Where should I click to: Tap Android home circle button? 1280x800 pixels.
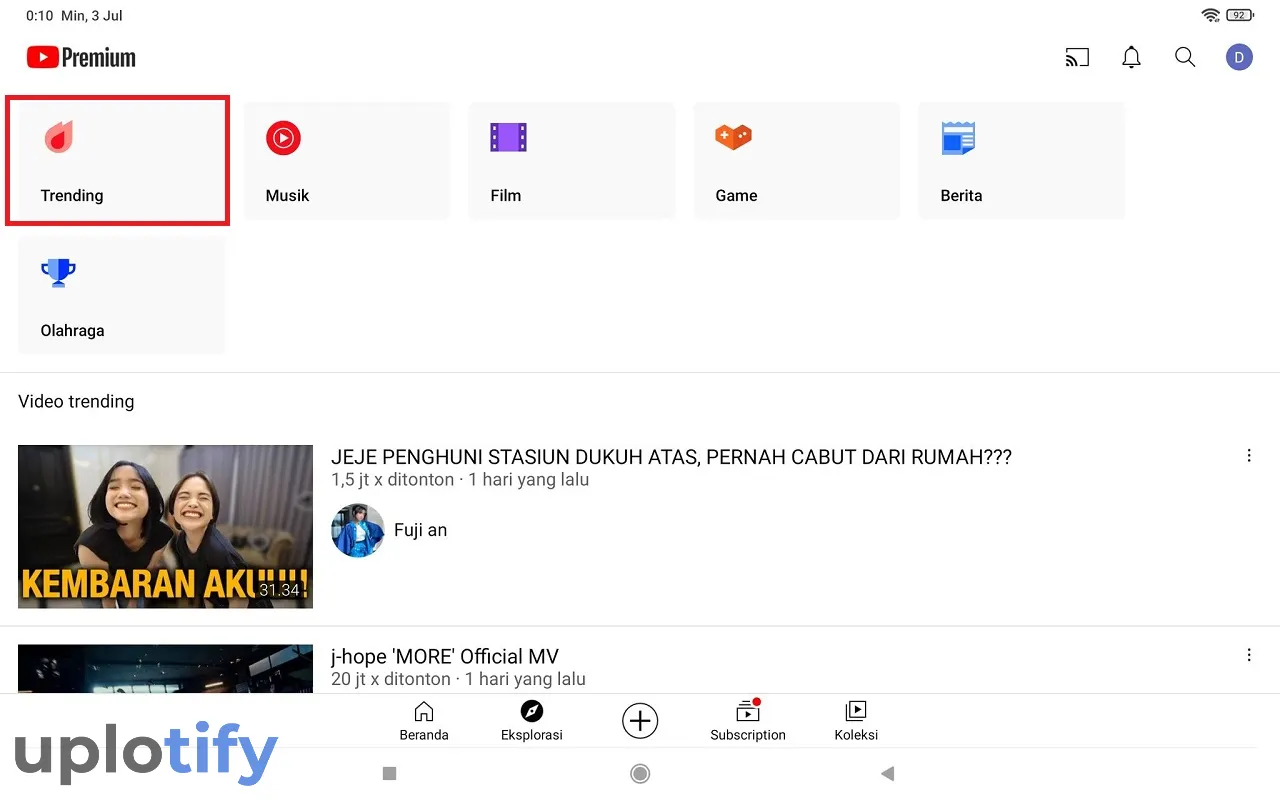(640, 773)
